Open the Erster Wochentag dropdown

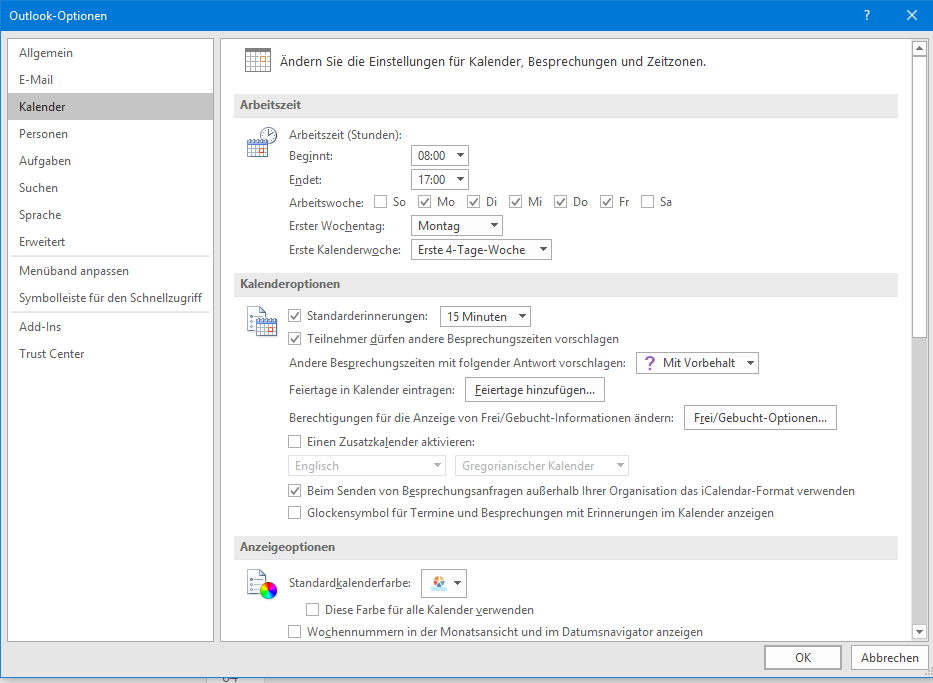[457, 225]
